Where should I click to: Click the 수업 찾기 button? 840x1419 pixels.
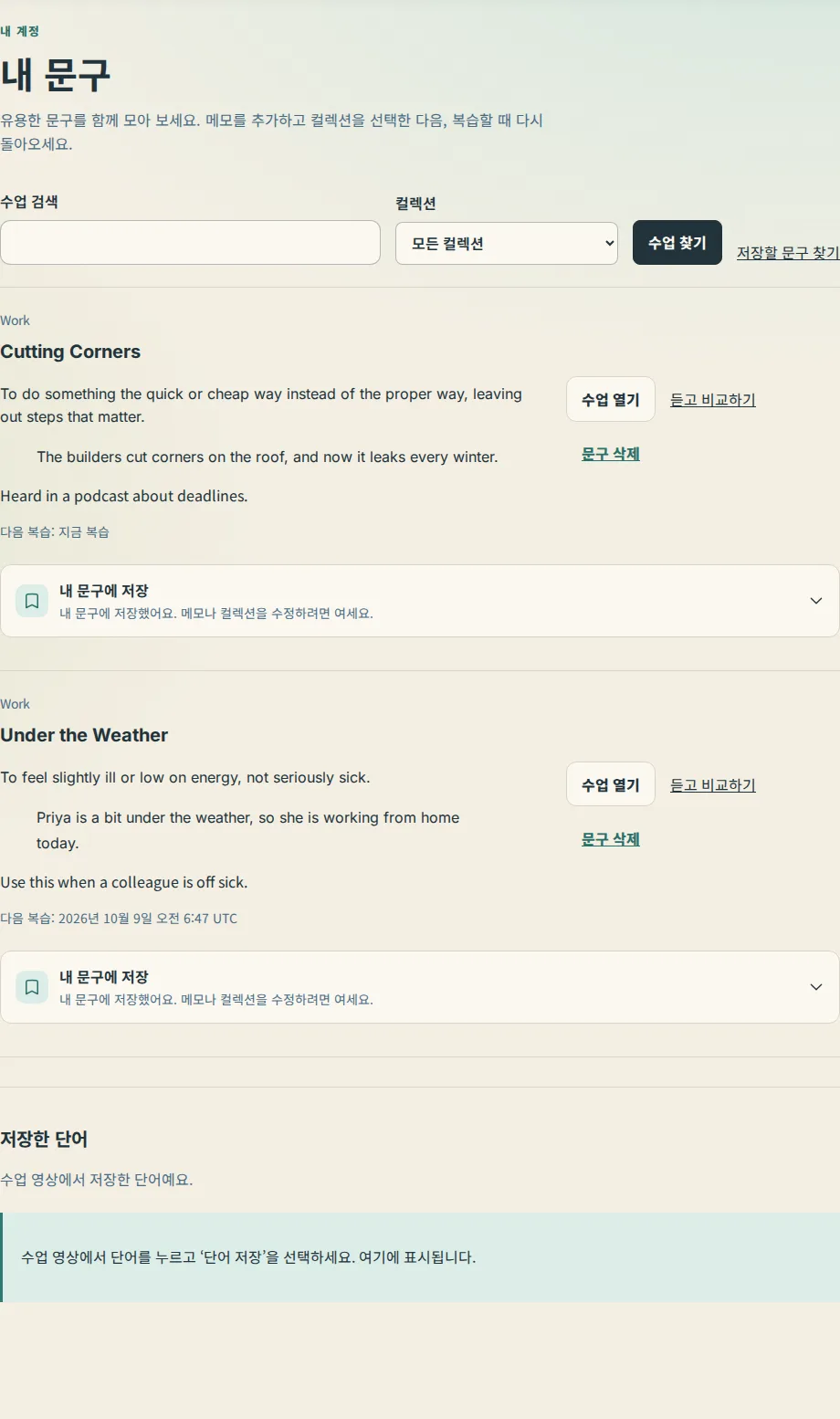pos(677,242)
